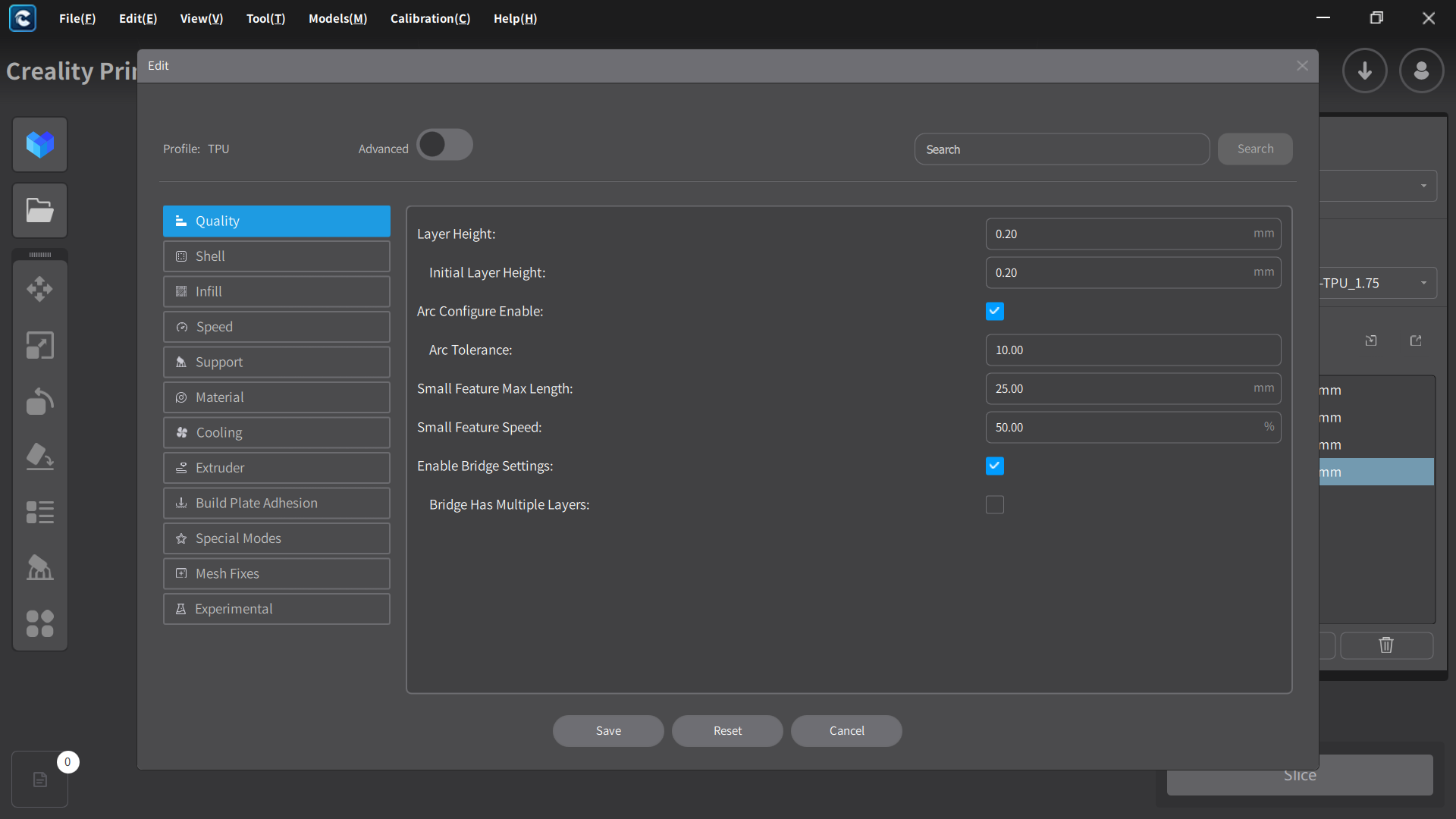Click the "Profile: TPU" label
The image size is (1456, 819).
point(196,149)
